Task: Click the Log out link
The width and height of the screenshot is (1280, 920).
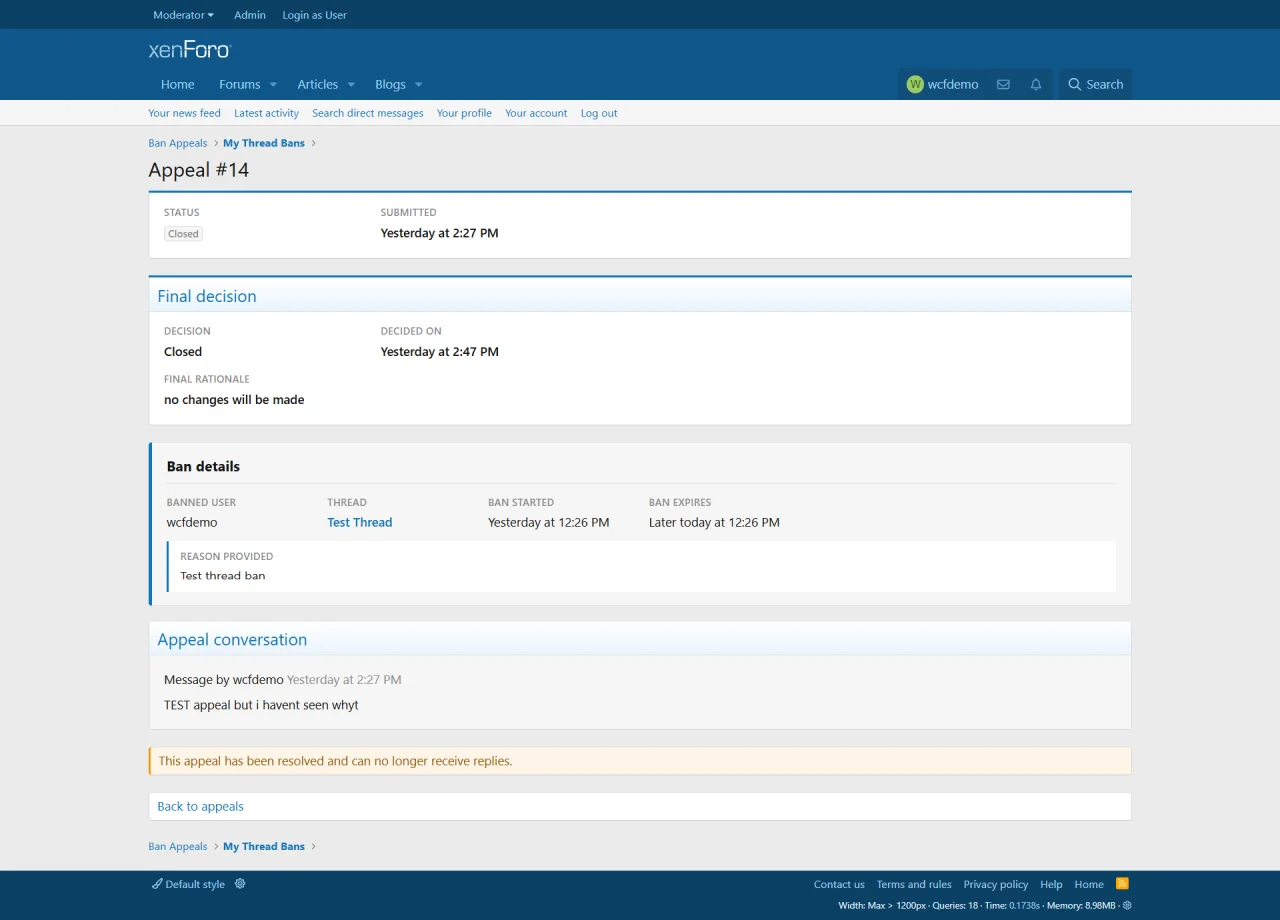Action: click(x=599, y=113)
